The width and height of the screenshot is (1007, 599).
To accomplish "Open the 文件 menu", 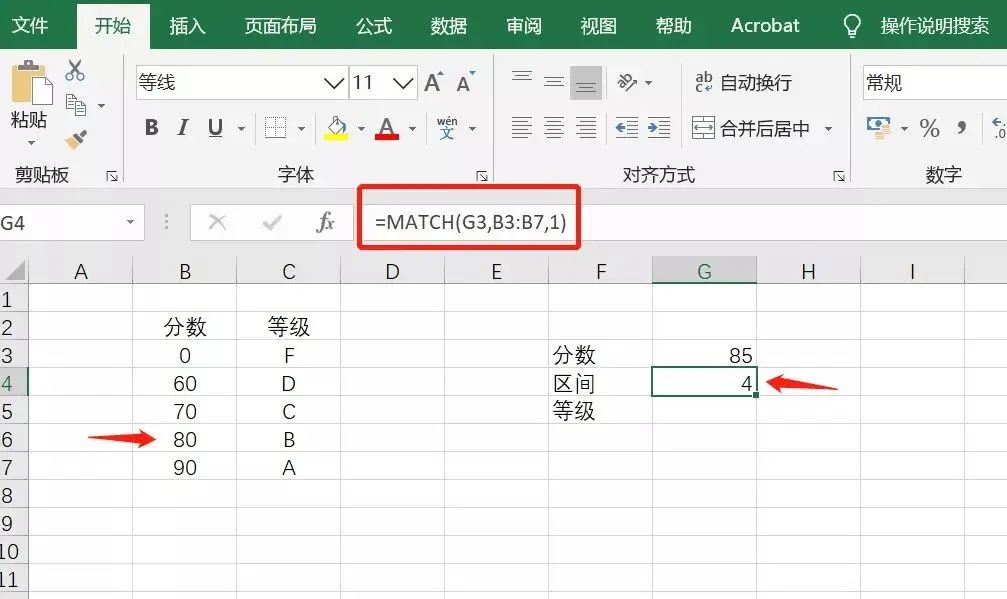I will pyautogui.click(x=33, y=26).
